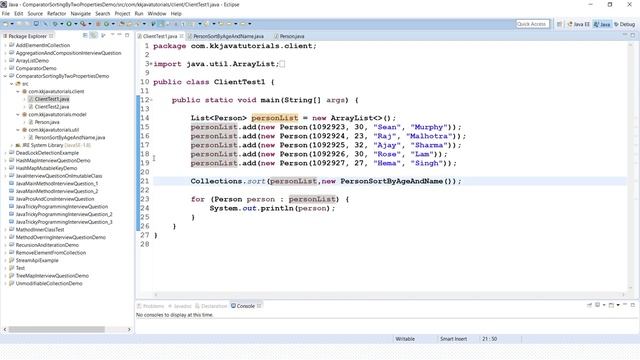Select the RecursionAndIterationDemo project
This screenshot has width=640, height=360.
(x=47, y=245)
